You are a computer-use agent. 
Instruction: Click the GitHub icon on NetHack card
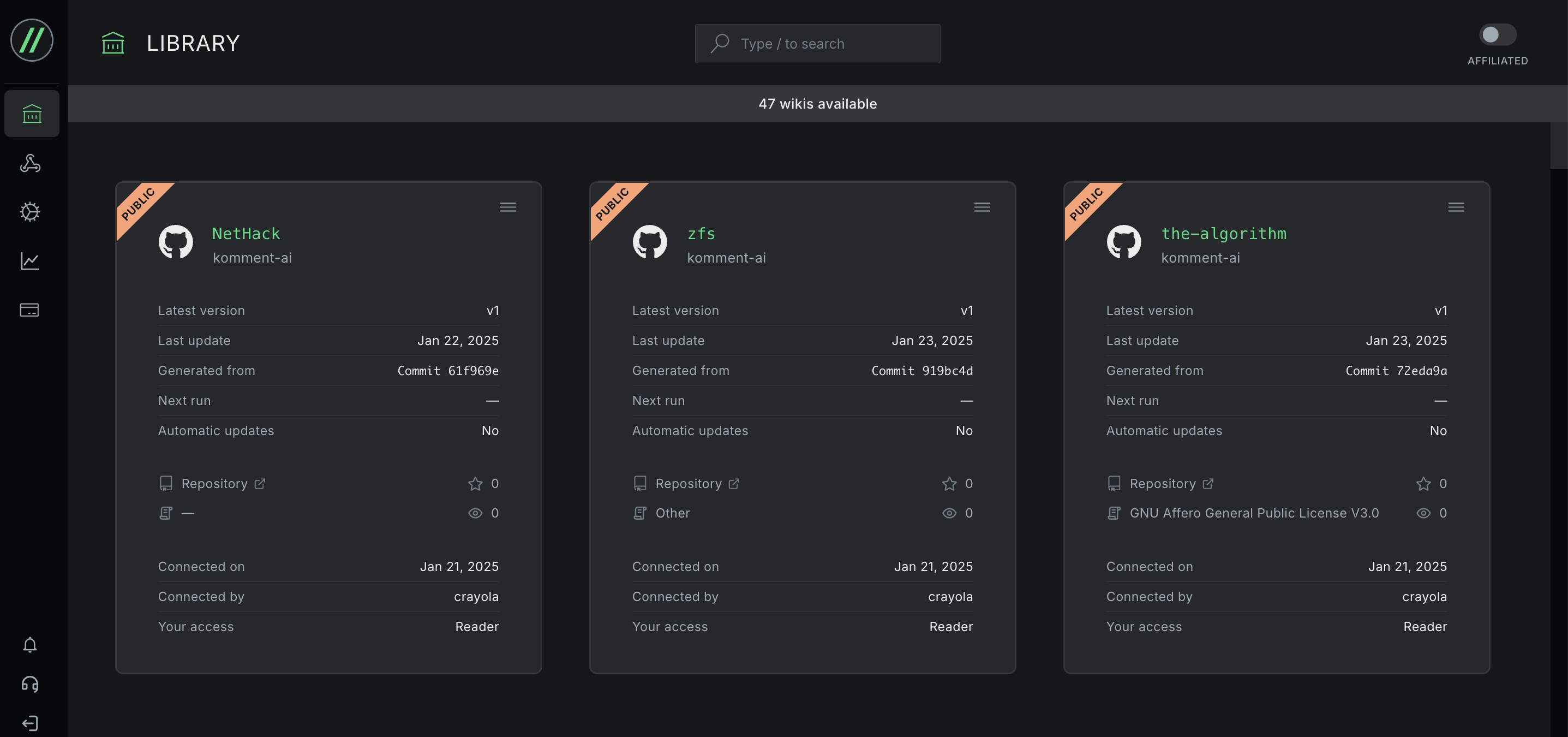pyautogui.click(x=176, y=242)
